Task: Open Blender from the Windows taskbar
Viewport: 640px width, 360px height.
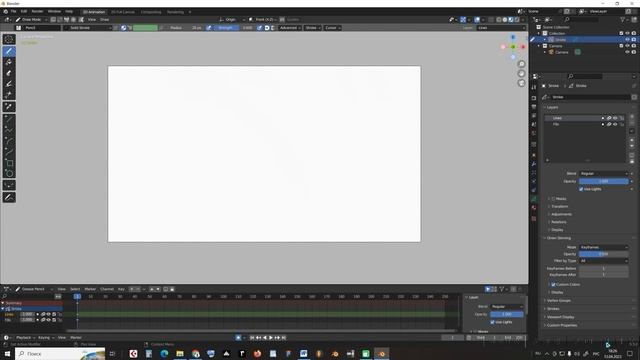Action: (x=382, y=353)
